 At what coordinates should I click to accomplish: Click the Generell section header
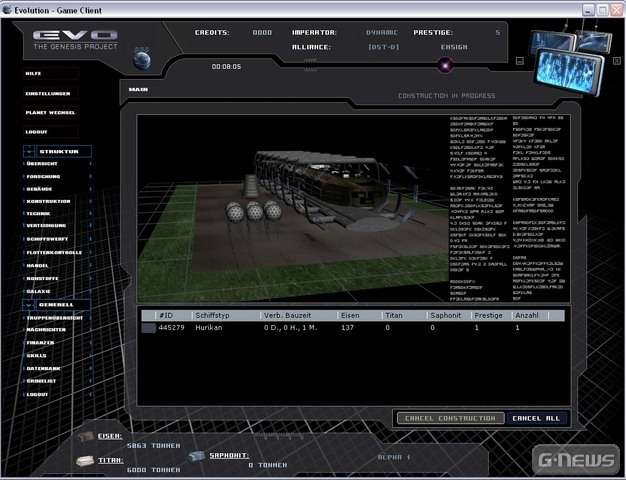coord(56,305)
